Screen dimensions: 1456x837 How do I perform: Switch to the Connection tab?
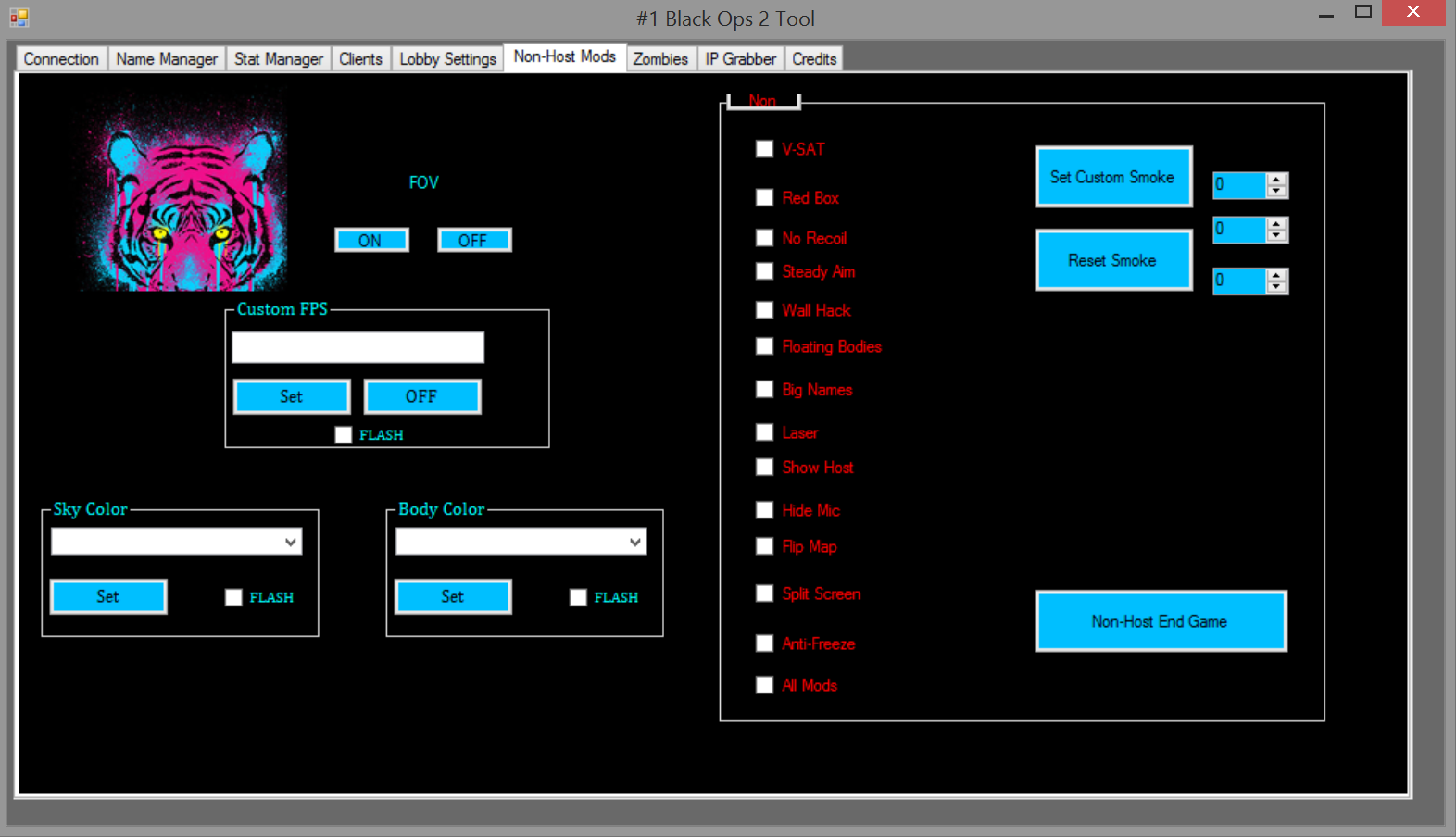[x=61, y=58]
